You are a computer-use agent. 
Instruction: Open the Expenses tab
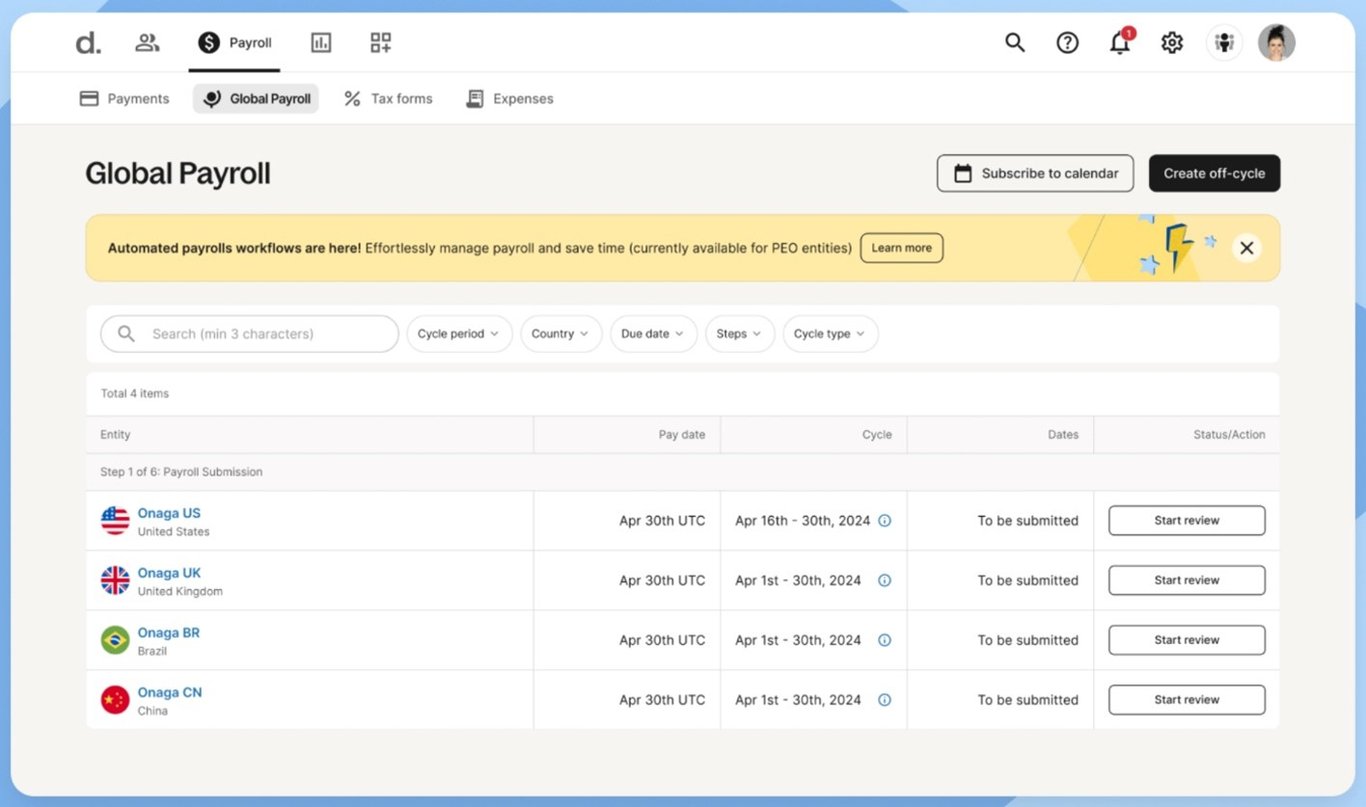pyautogui.click(x=509, y=98)
